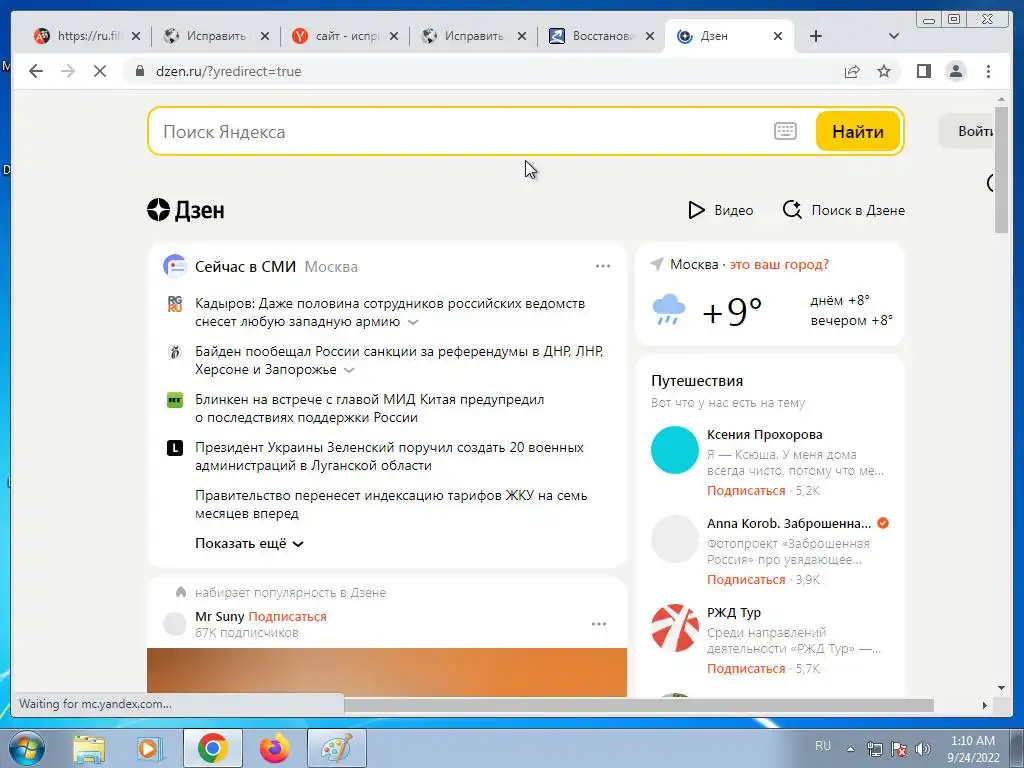Expand news list with Показать ещё

pyautogui.click(x=249, y=543)
